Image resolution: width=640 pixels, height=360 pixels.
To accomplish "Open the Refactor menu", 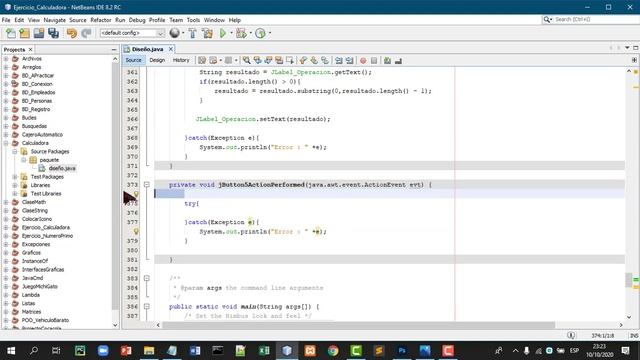I will (100, 20).
